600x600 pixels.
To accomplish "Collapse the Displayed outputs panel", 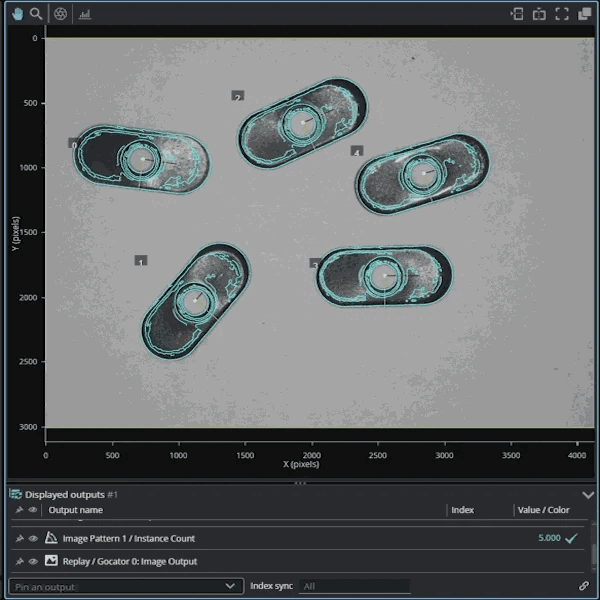I will point(587,494).
